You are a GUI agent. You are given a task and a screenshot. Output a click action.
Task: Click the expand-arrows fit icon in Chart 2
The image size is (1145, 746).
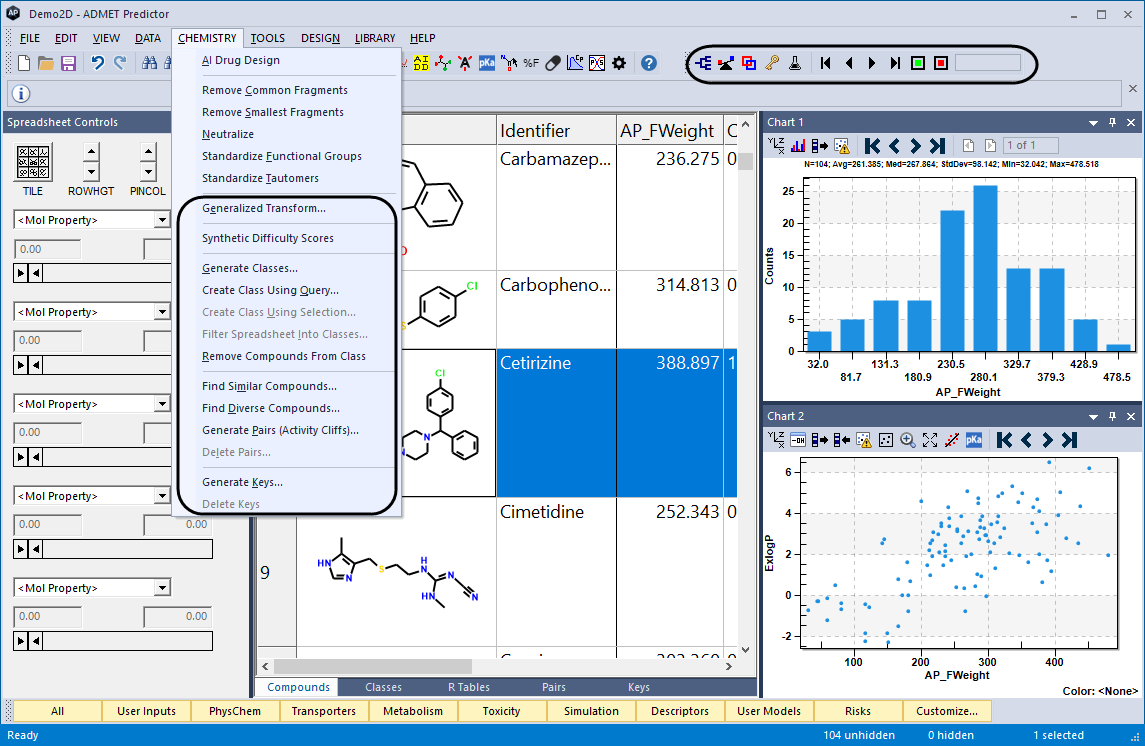930,440
